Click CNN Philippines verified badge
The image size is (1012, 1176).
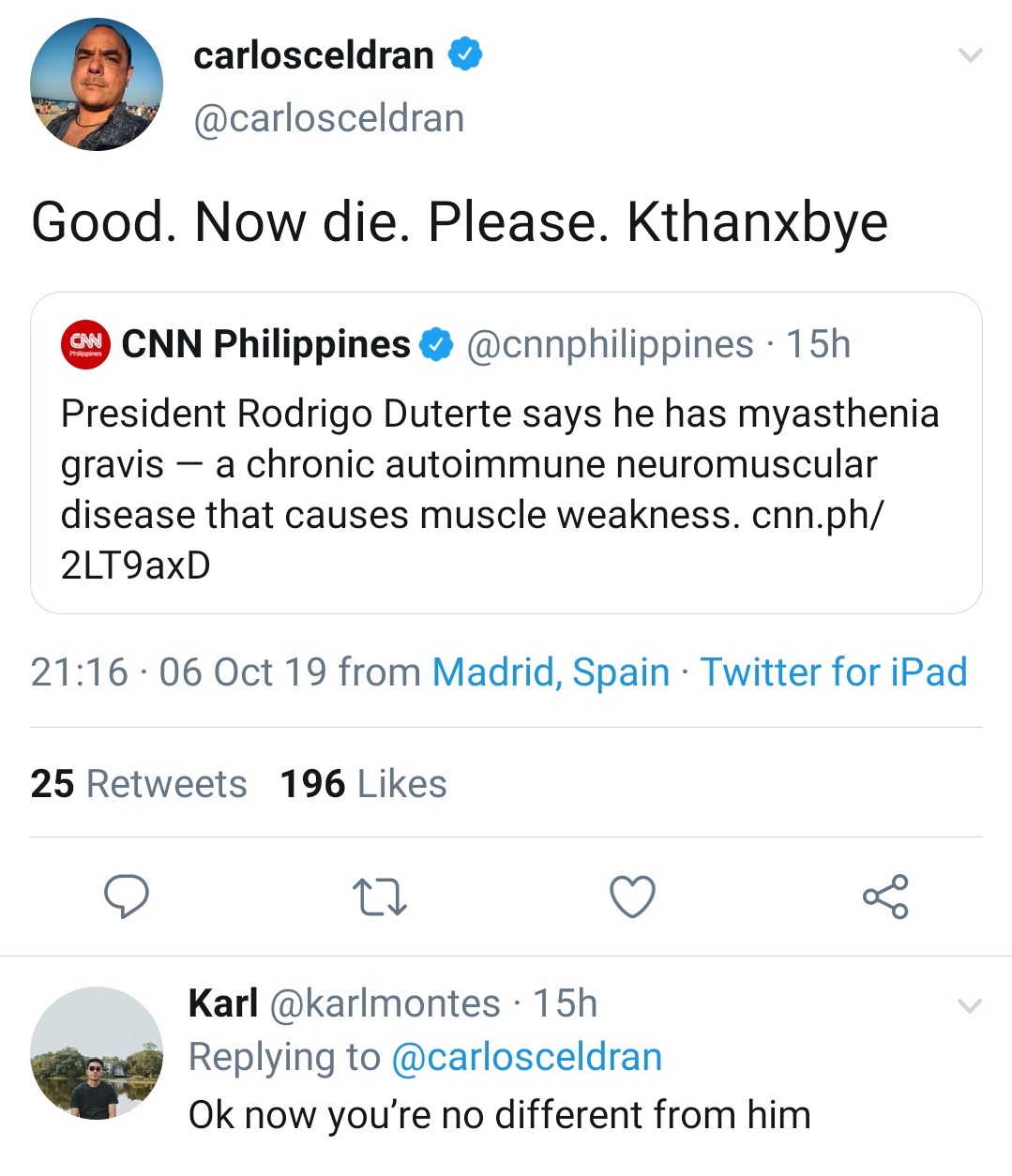tap(436, 344)
